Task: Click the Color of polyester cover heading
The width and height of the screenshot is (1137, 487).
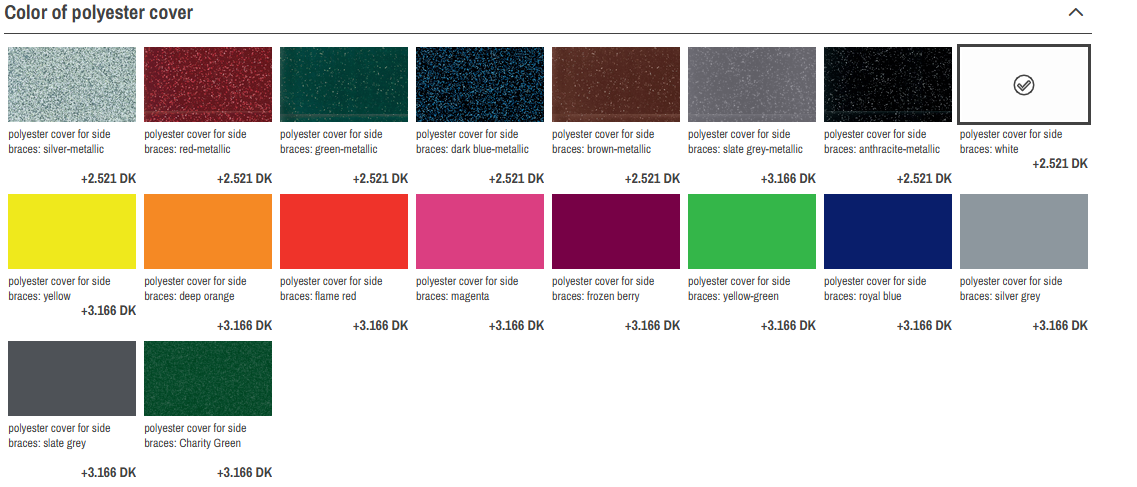Action: [99, 13]
